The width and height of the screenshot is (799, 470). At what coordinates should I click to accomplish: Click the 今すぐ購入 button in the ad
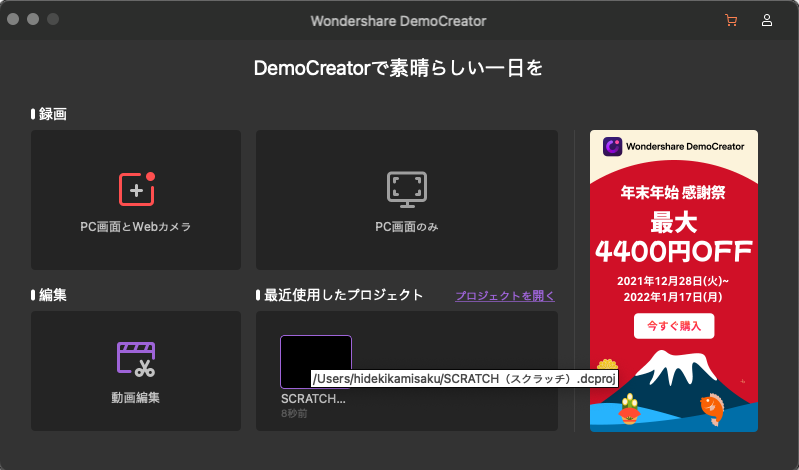pyautogui.click(x=674, y=326)
